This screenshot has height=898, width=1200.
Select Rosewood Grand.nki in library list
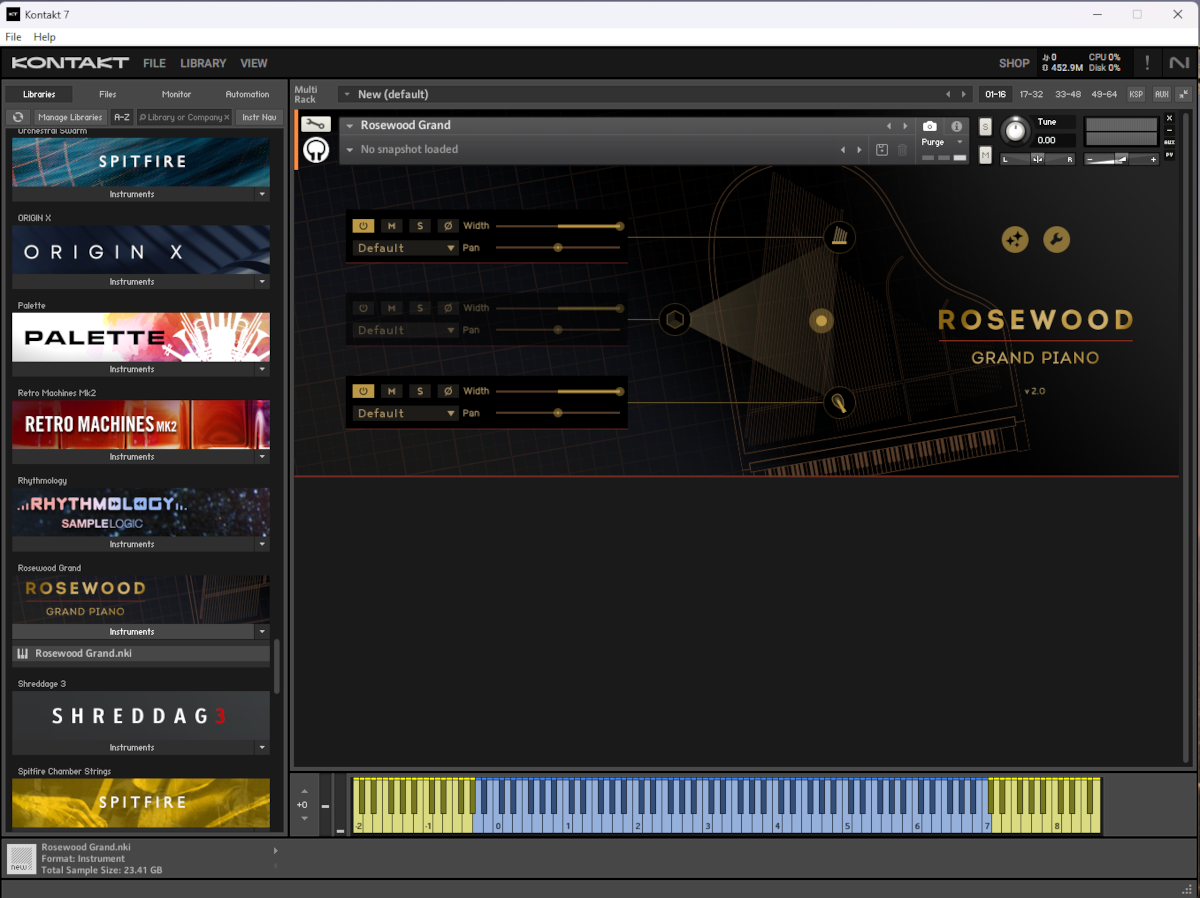click(141, 654)
